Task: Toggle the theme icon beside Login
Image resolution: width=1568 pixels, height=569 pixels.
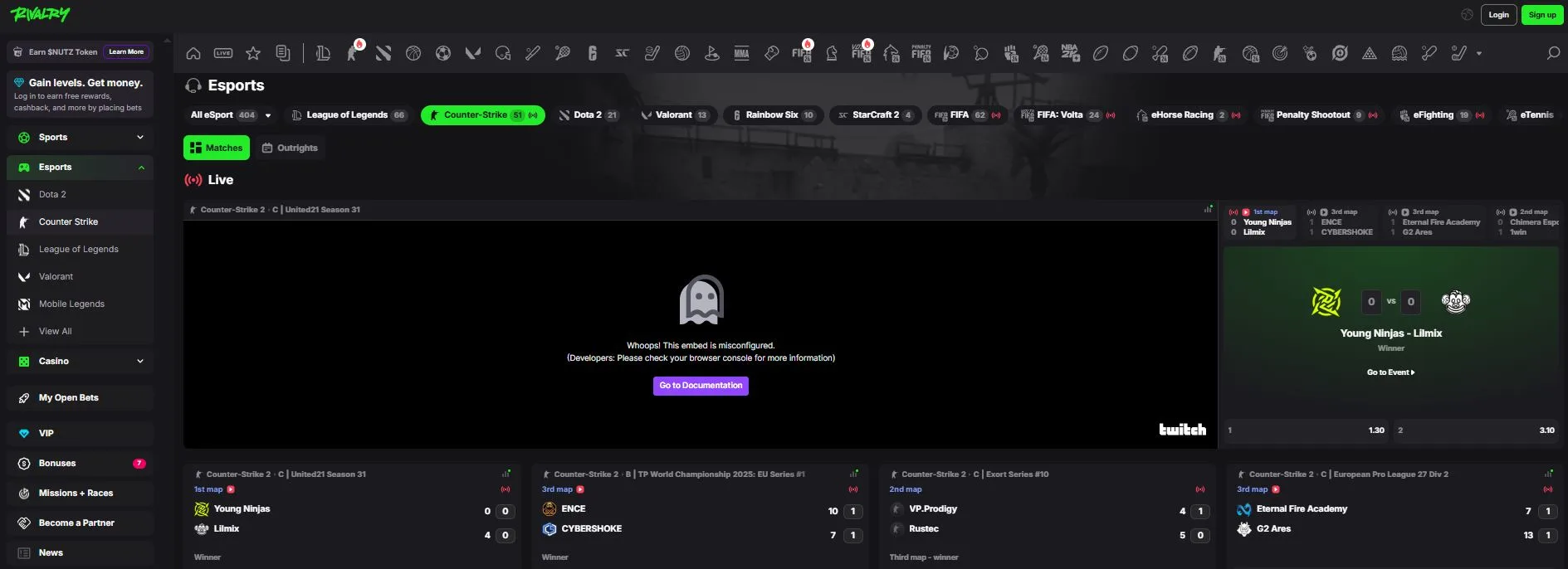Action: click(1467, 14)
